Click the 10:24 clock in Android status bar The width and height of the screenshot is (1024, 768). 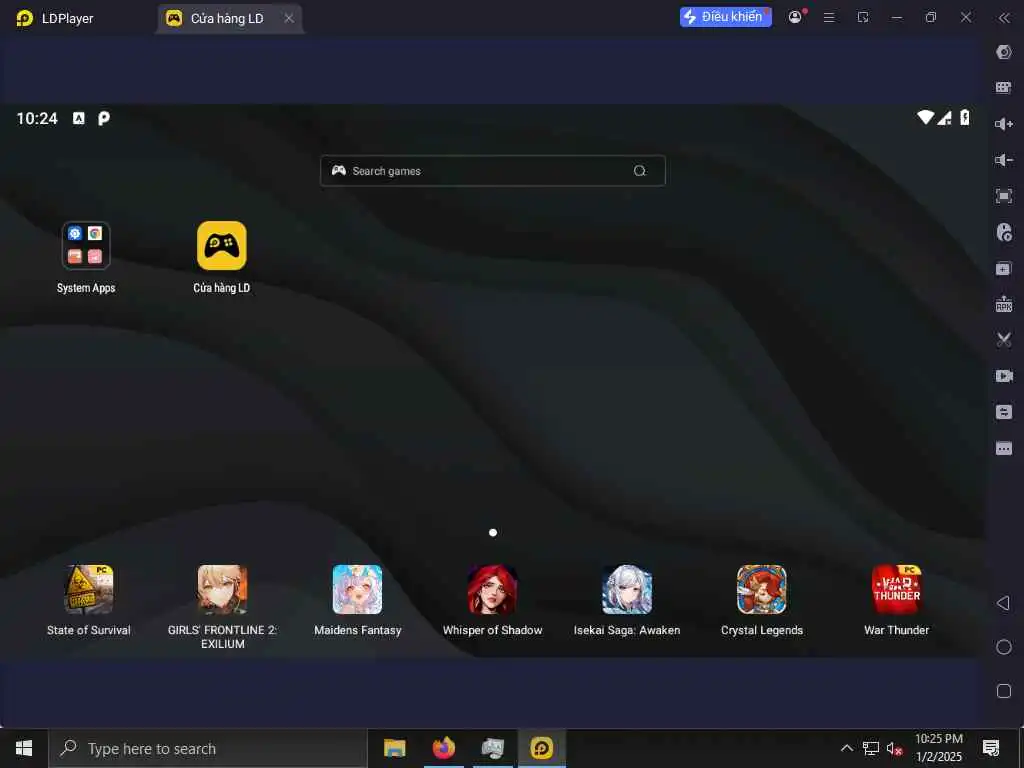pos(37,118)
